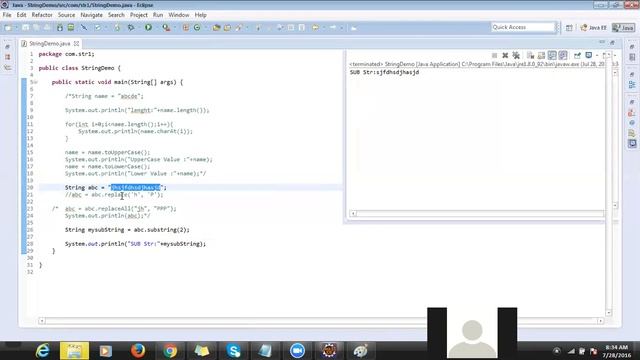
Task: Click the Console vertical scrollbar down arrow
Action: click(x=615, y=205)
